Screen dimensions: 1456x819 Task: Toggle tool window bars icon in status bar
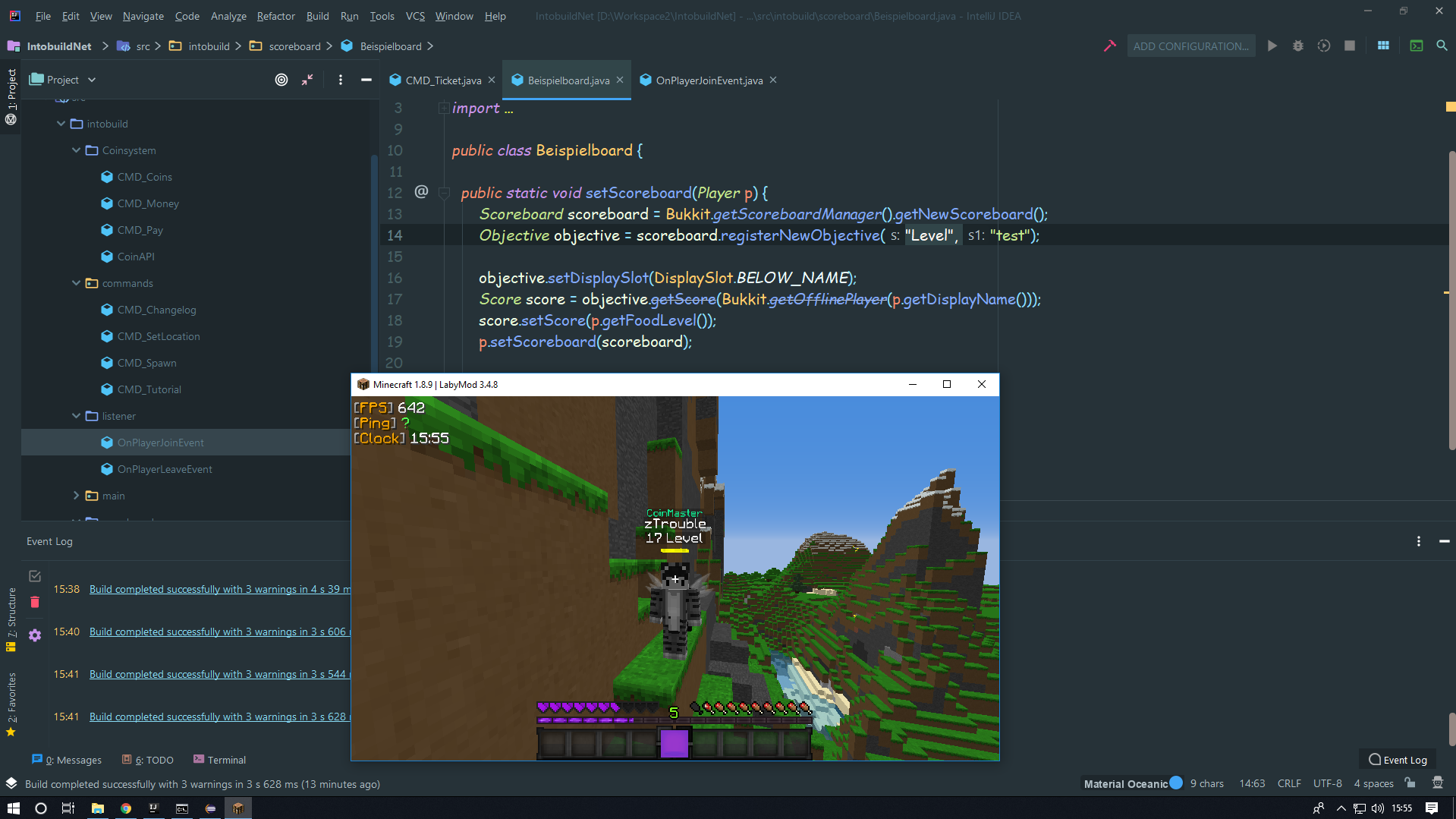tap(11, 783)
